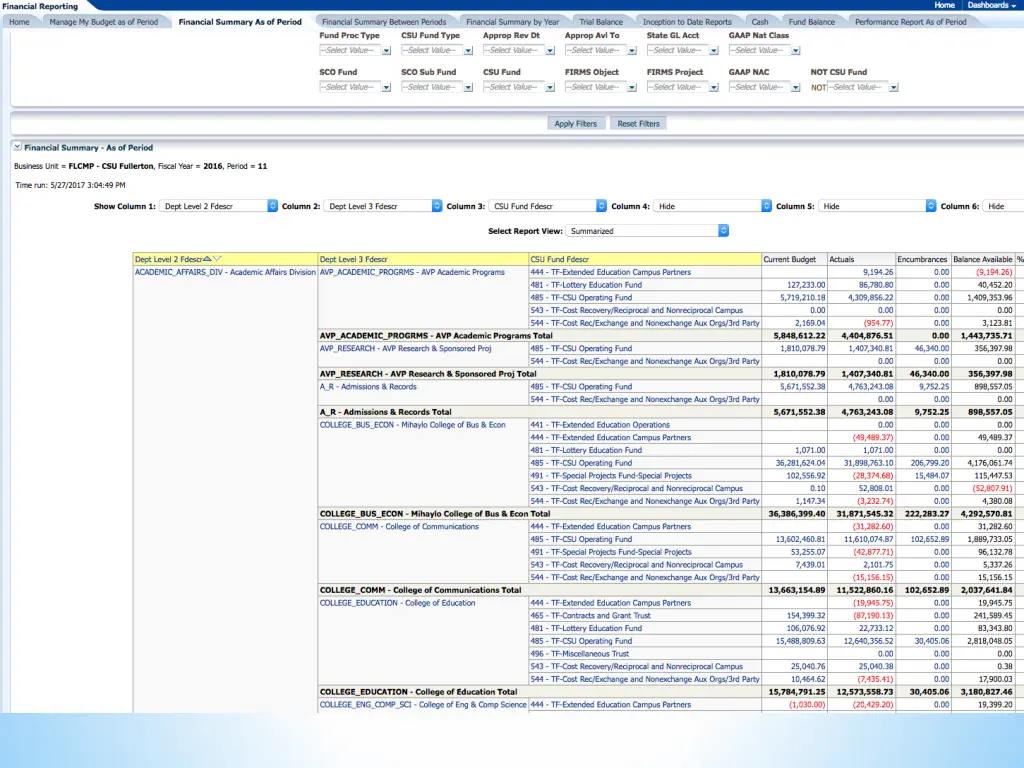Open the Approp Rev Dt dropdown
The image size is (1024, 768).
coord(550,50)
